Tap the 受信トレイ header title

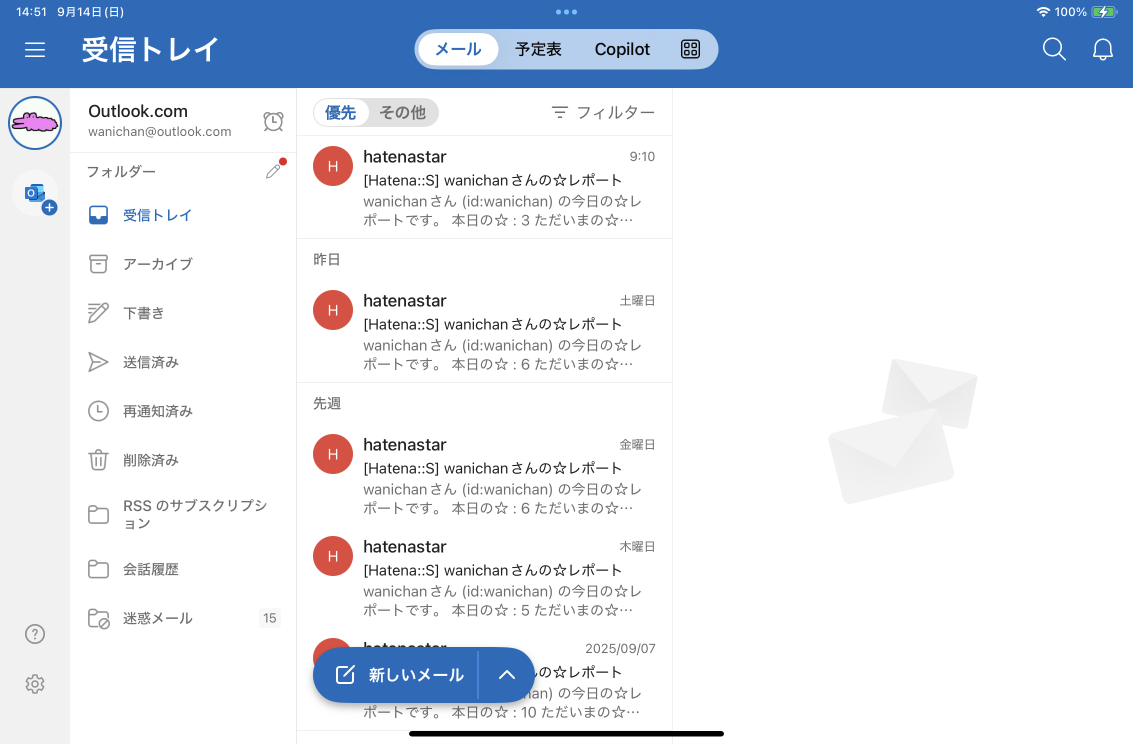tap(150, 49)
